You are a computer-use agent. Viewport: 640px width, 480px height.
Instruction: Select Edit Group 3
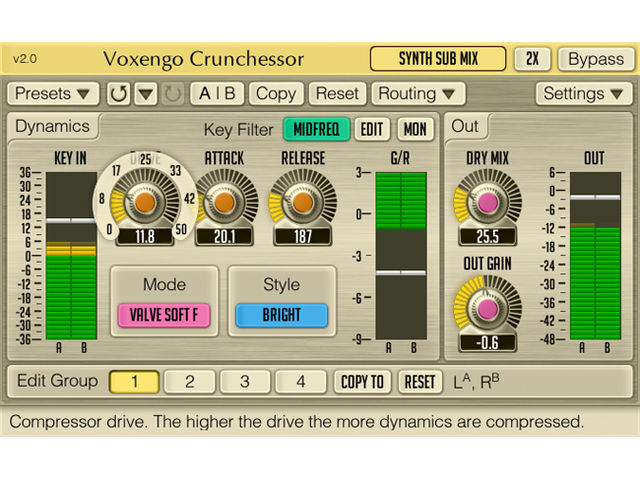(x=245, y=382)
